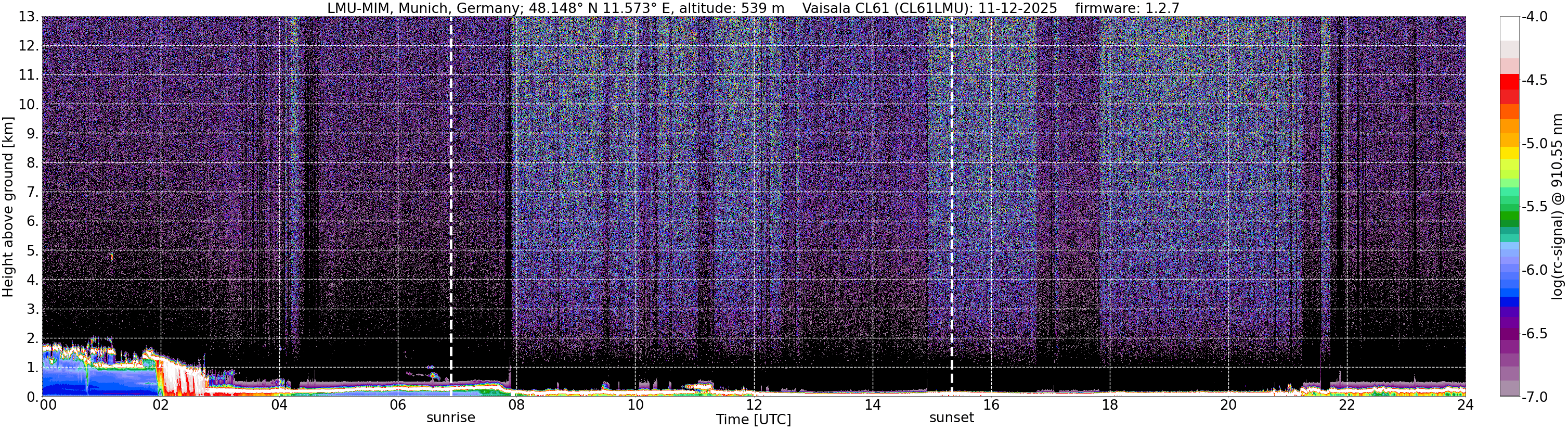Select the 'Vaisala CL61 (CL61LMU): 11-12-2025' title text

pyautogui.click(x=929, y=8)
